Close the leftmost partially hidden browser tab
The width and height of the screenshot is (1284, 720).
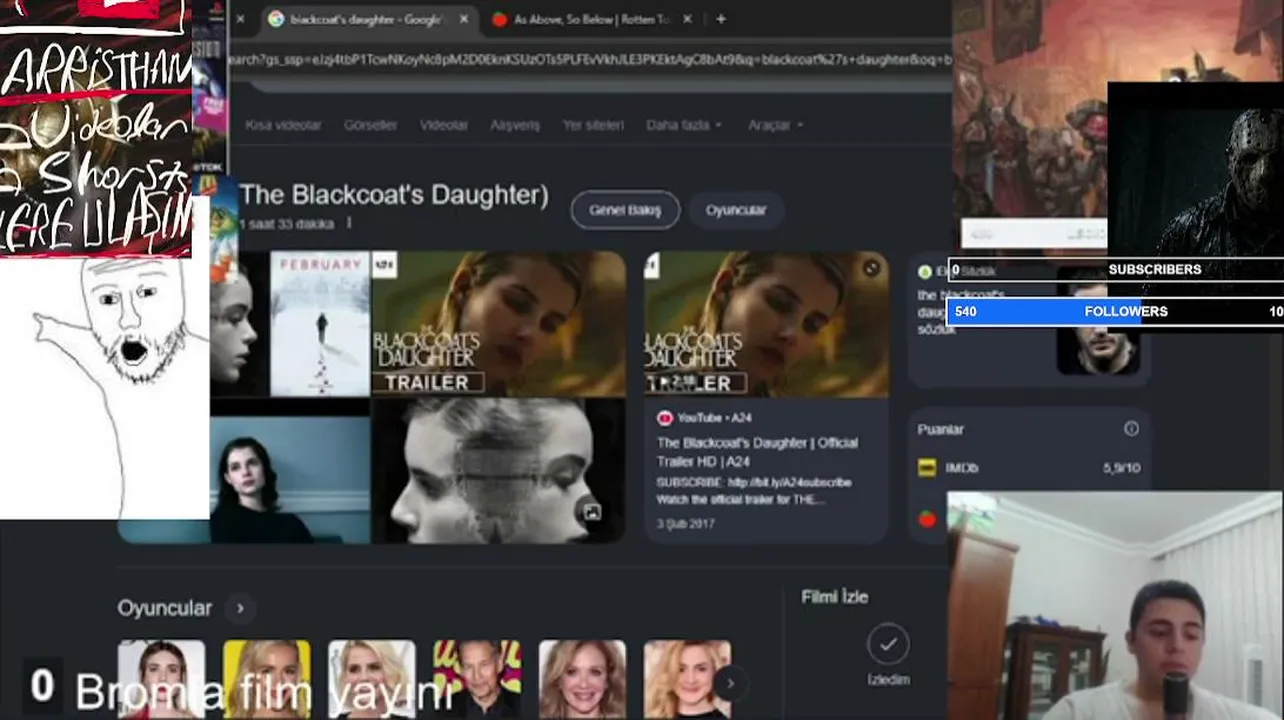[240, 19]
